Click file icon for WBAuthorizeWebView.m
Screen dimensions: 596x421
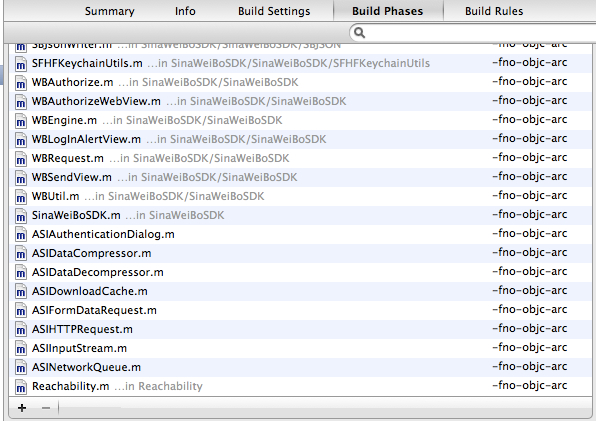tap(21, 102)
